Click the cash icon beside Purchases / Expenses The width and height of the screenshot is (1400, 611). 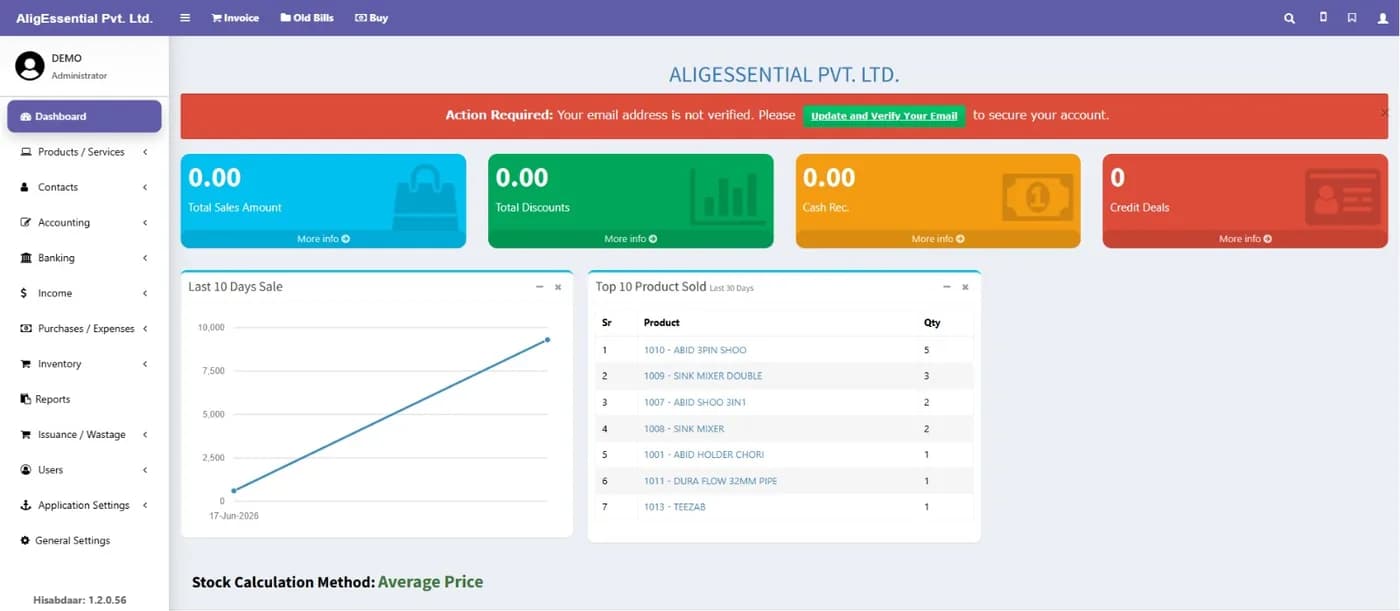pyautogui.click(x=26, y=328)
